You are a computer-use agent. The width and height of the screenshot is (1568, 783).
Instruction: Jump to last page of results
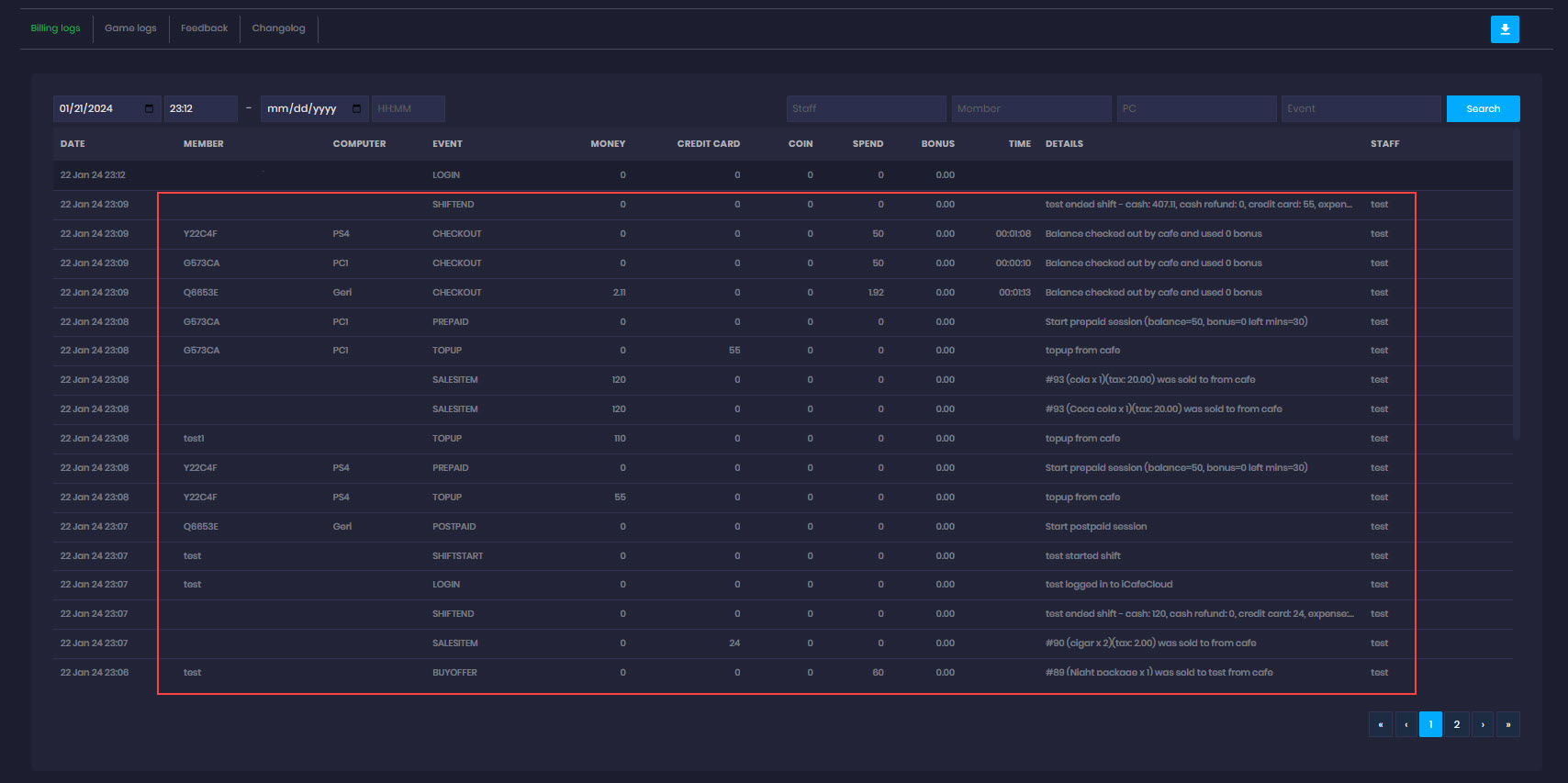[x=1507, y=724]
